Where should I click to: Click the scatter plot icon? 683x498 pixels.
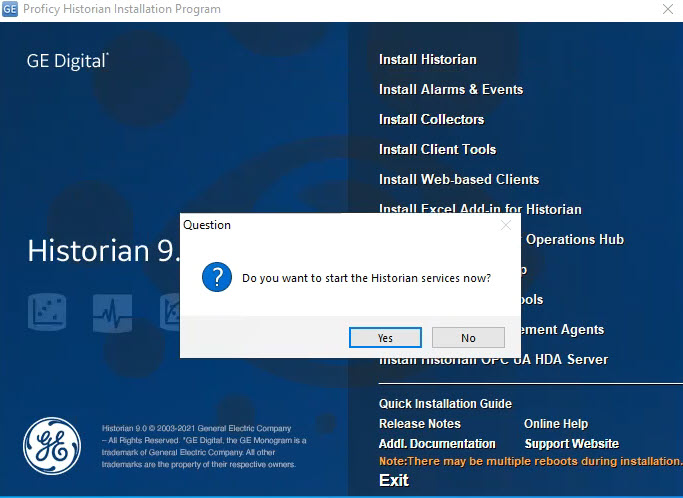pyautogui.click(x=47, y=312)
